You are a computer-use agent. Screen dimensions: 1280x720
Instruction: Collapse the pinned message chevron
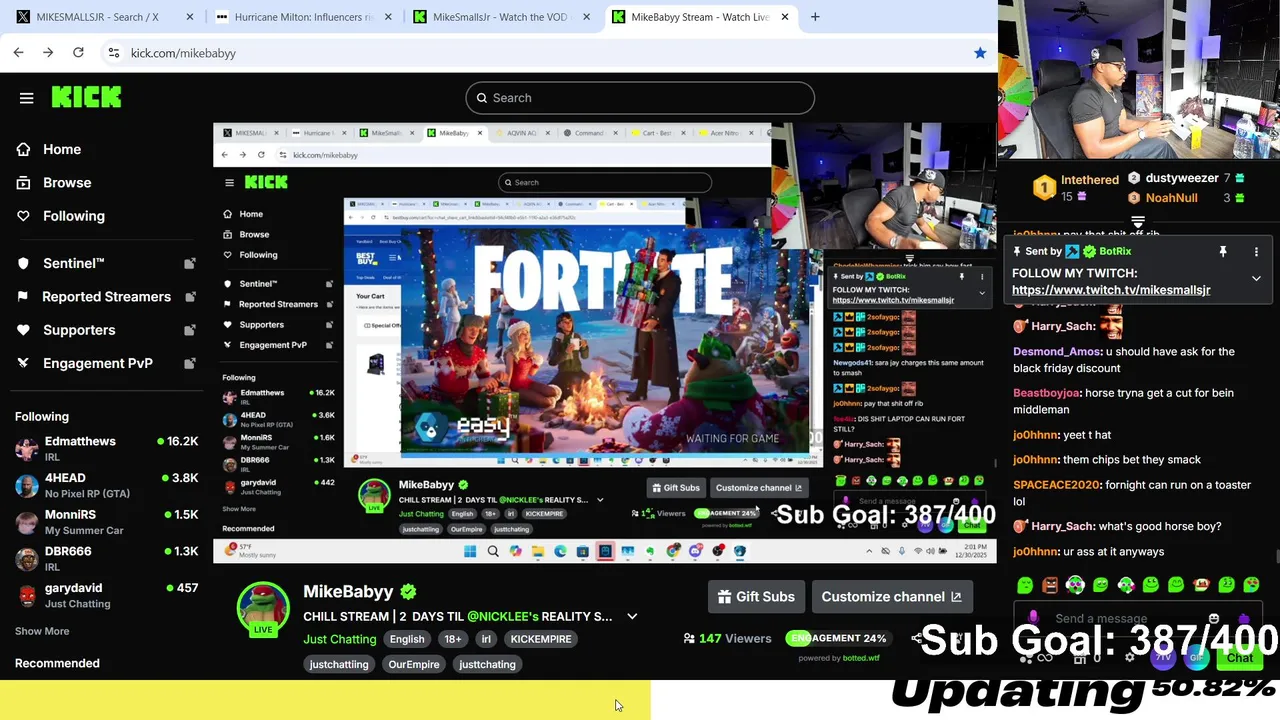click(1256, 279)
